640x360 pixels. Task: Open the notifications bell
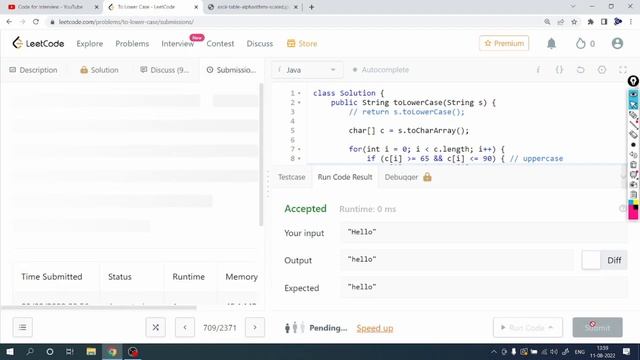click(x=551, y=43)
